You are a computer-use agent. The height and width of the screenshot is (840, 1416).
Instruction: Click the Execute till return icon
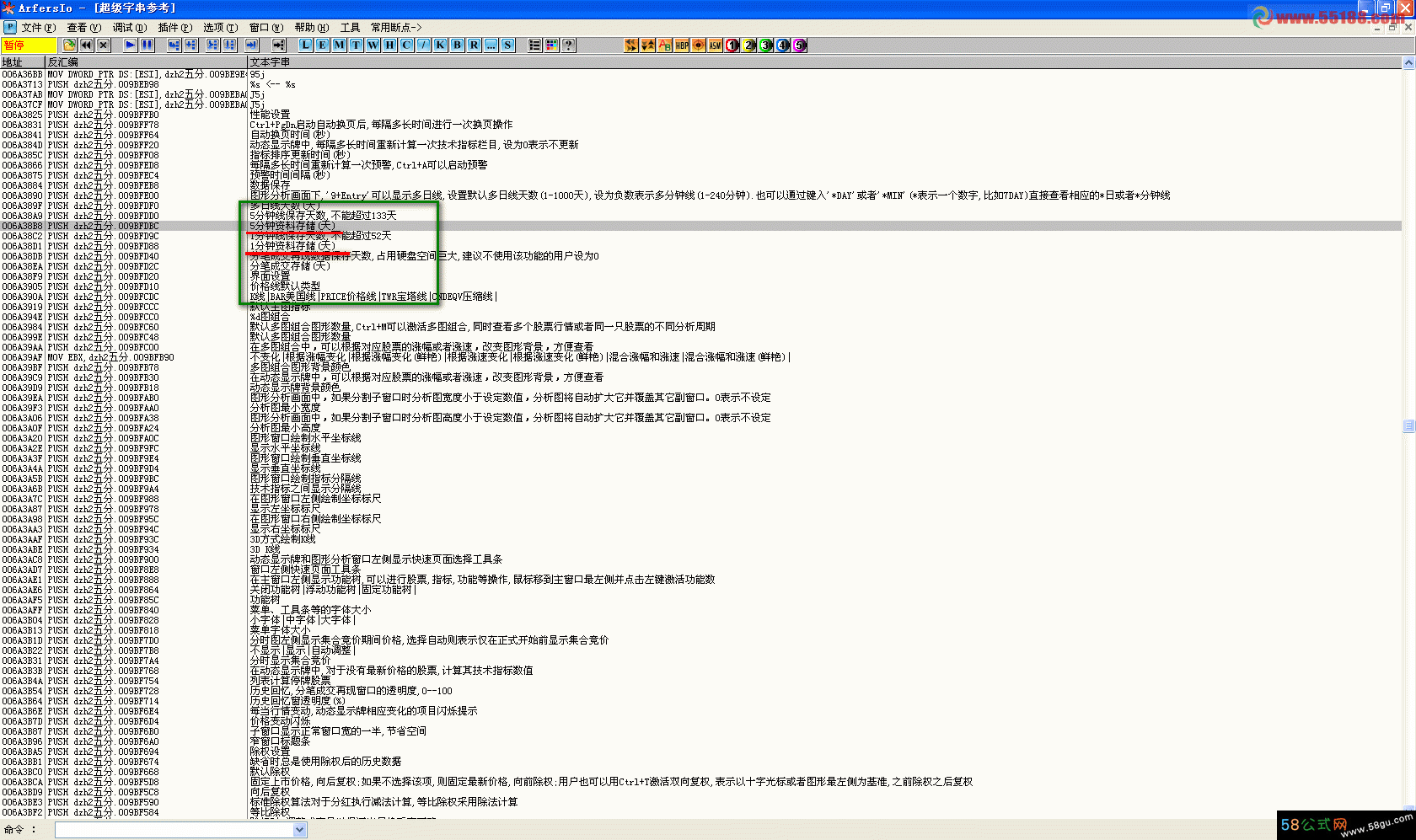(x=251, y=45)
